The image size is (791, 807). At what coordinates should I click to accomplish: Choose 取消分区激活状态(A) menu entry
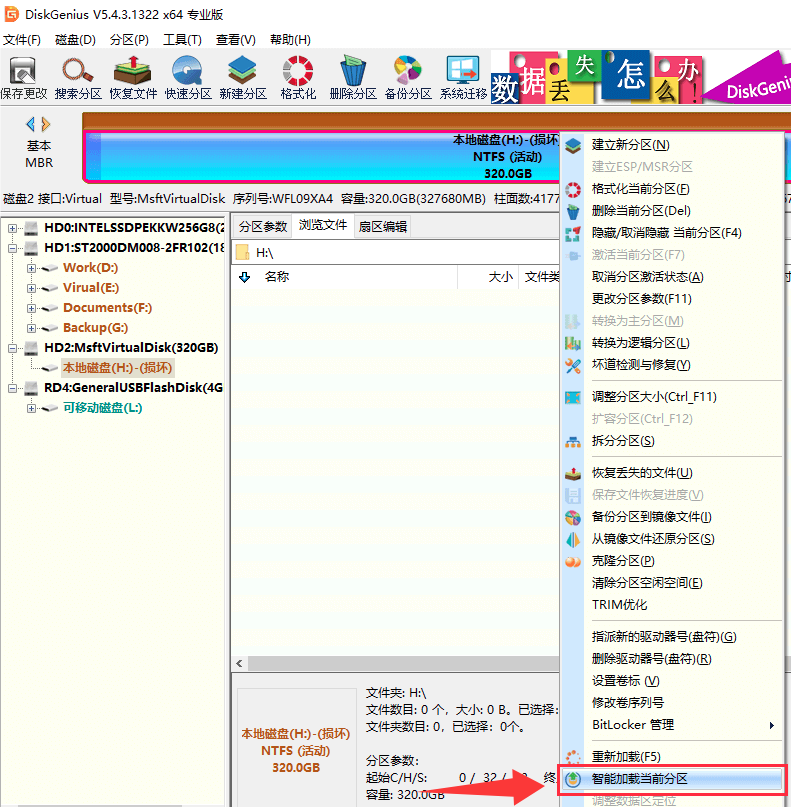coord(672,277)
